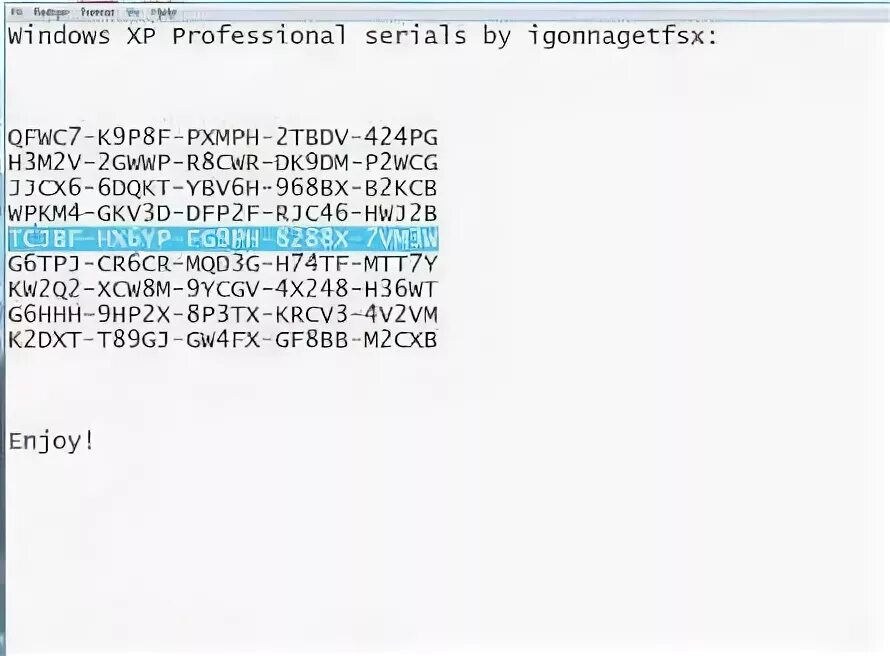Click the word 'Professional' in the first line
Image resolution: width=890 pixels, height=656 pixels.
pyautogui.click(x=259, y=36)
